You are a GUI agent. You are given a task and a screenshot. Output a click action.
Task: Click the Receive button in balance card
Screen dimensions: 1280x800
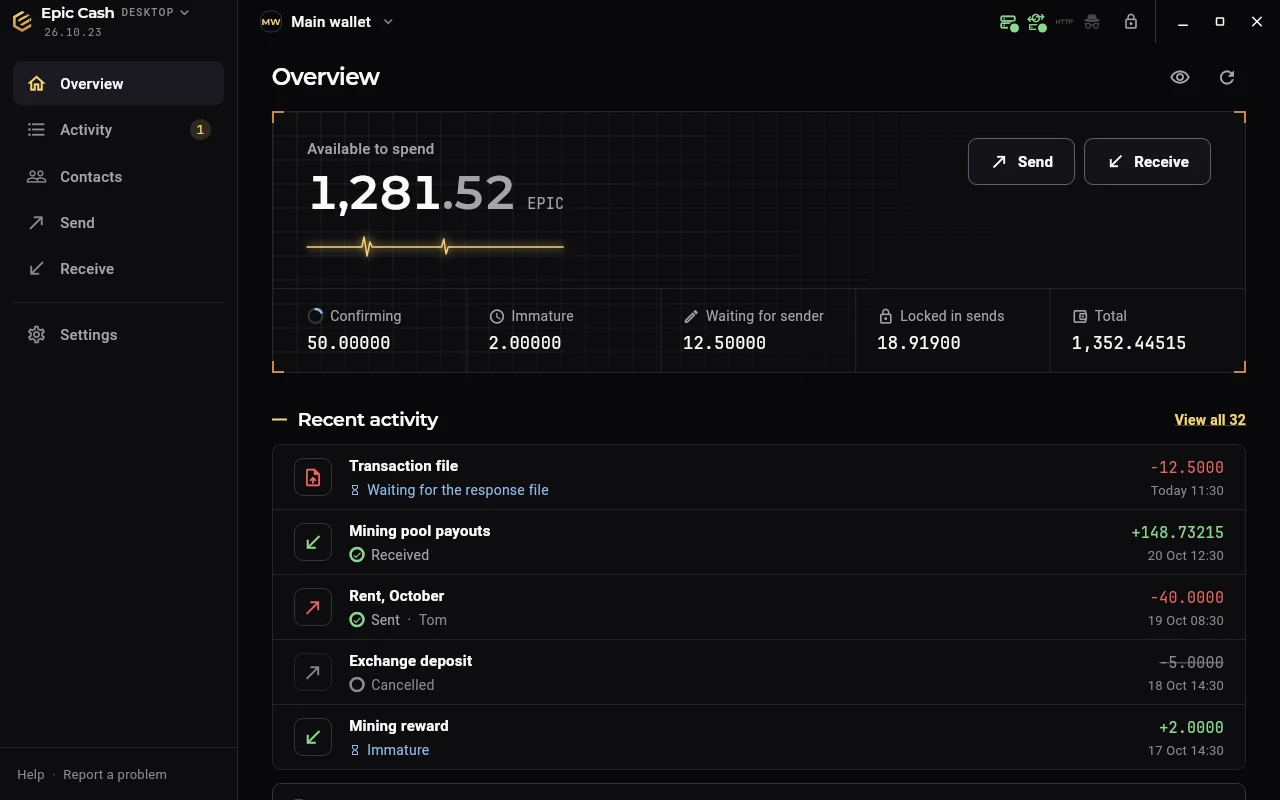[x=1147, y=161]
